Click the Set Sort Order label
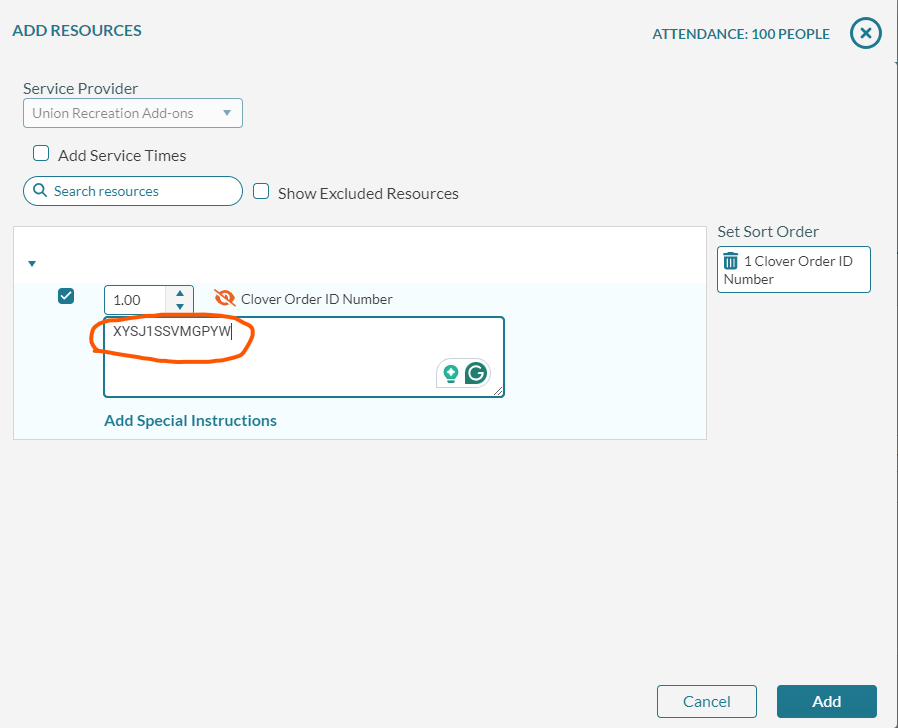Viewport: 898px width, 728px height. point(767,232)
